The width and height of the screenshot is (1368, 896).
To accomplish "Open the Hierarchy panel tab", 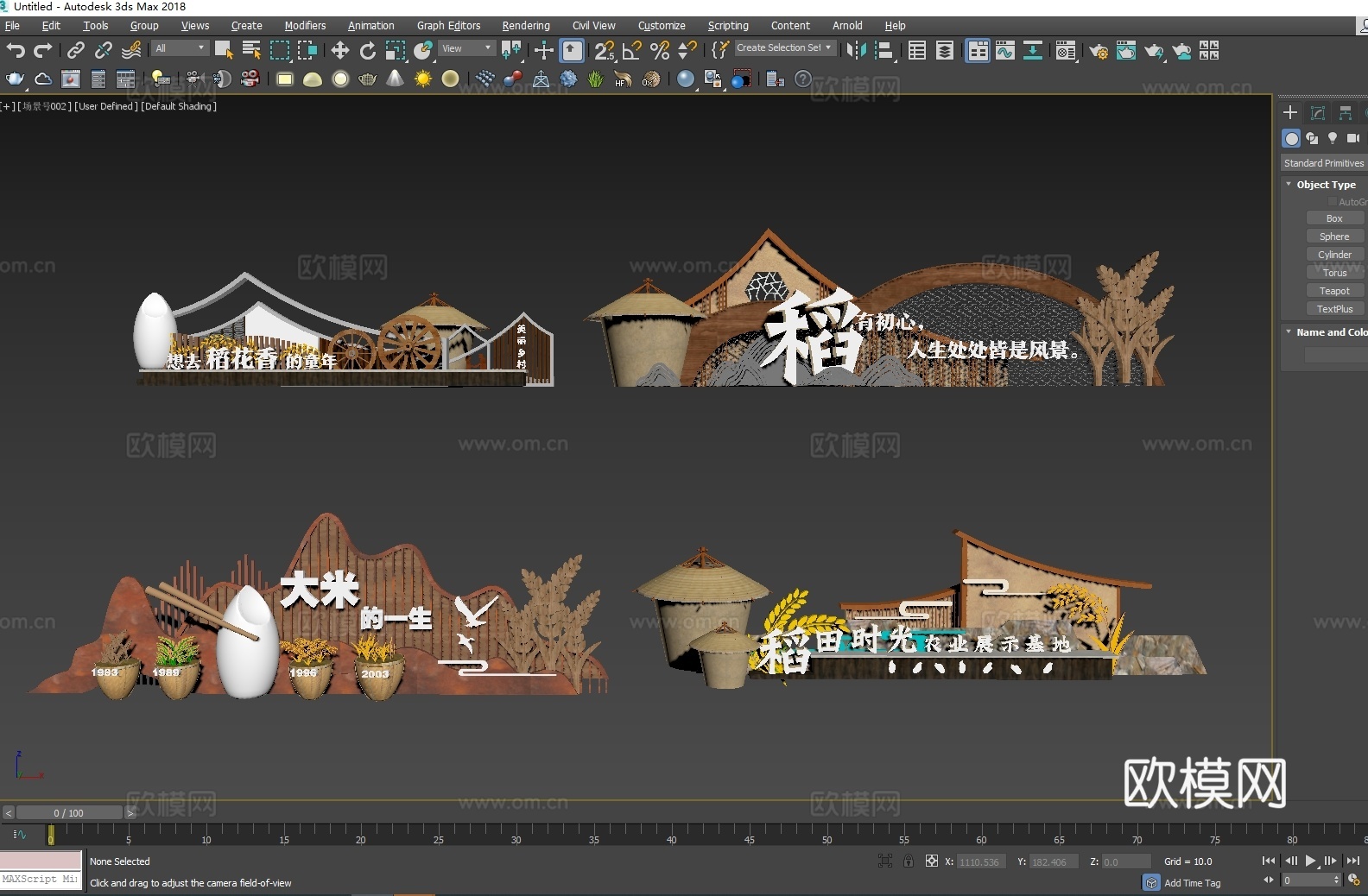I will click(1346, 113).
